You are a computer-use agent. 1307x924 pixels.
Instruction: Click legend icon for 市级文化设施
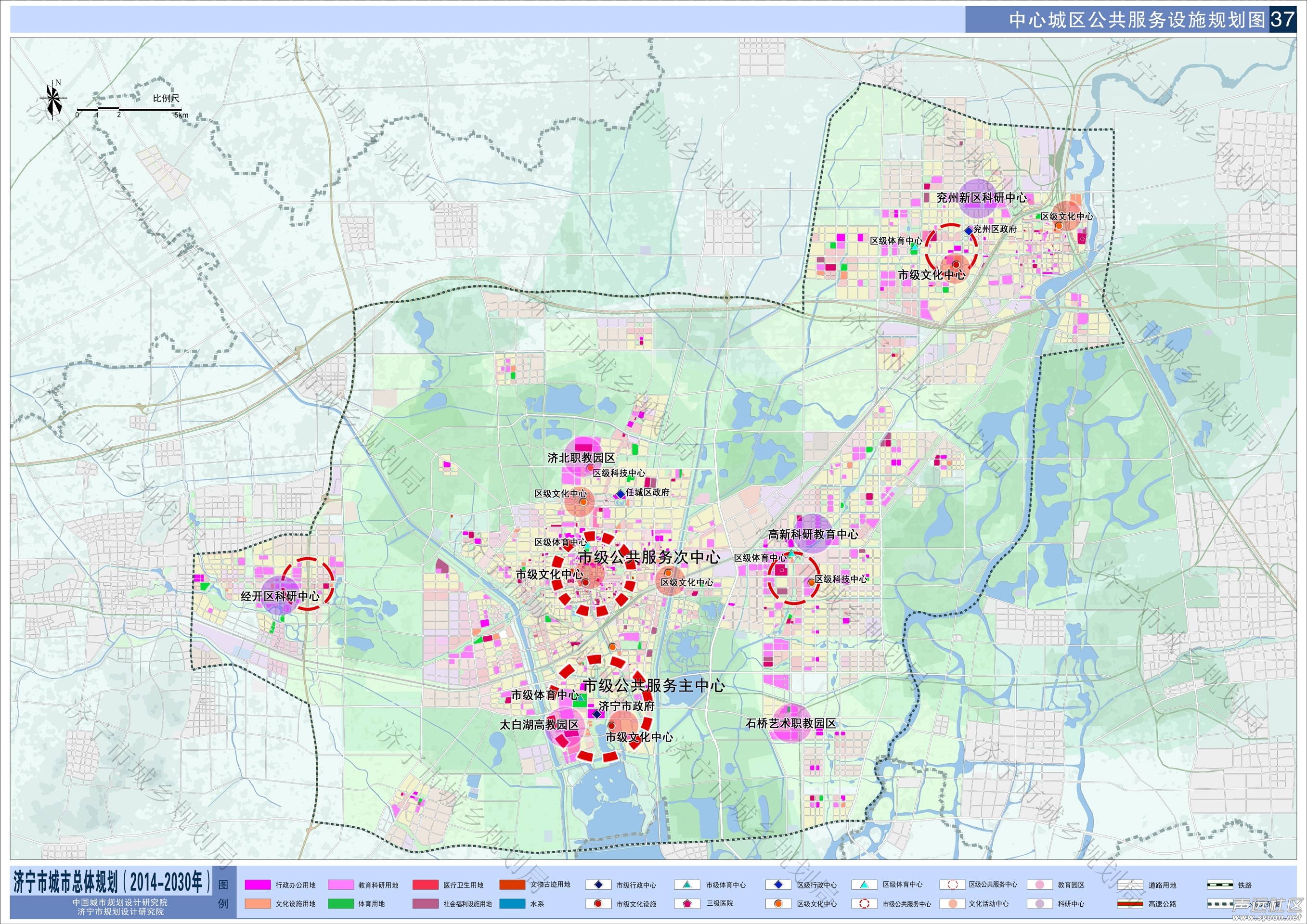point(598,903)
